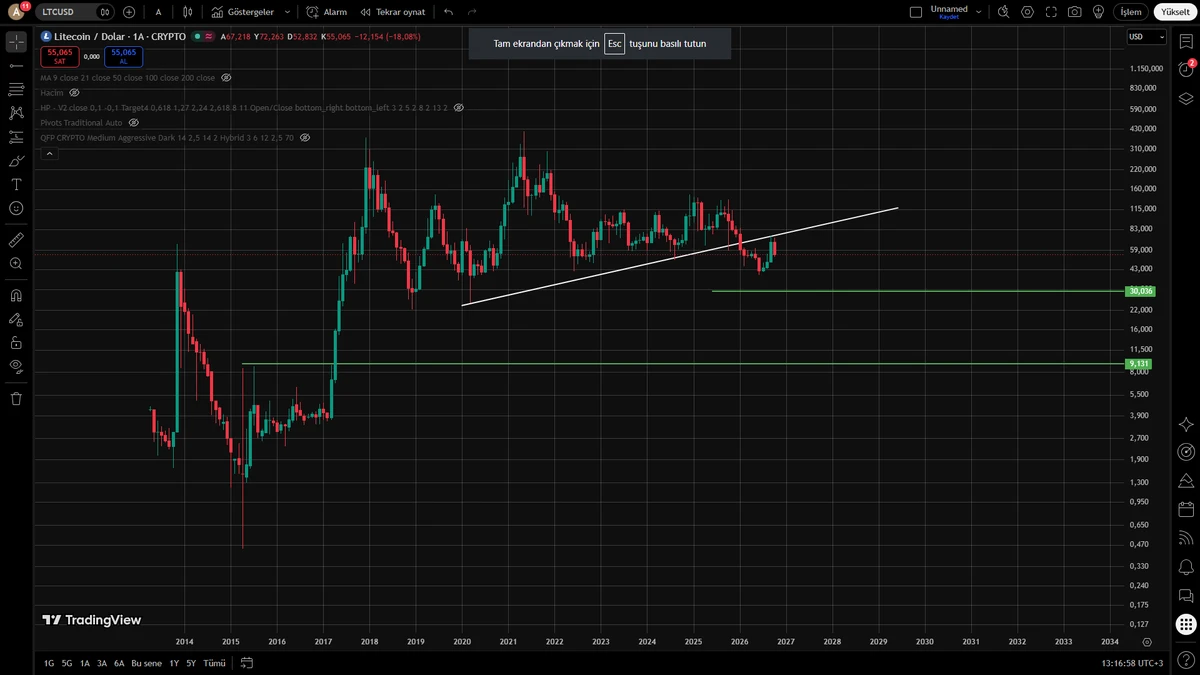Viewport: 1200px width, 675px height.
Task: Choose the 5Y time range
Action: click(x=191, y=663)
